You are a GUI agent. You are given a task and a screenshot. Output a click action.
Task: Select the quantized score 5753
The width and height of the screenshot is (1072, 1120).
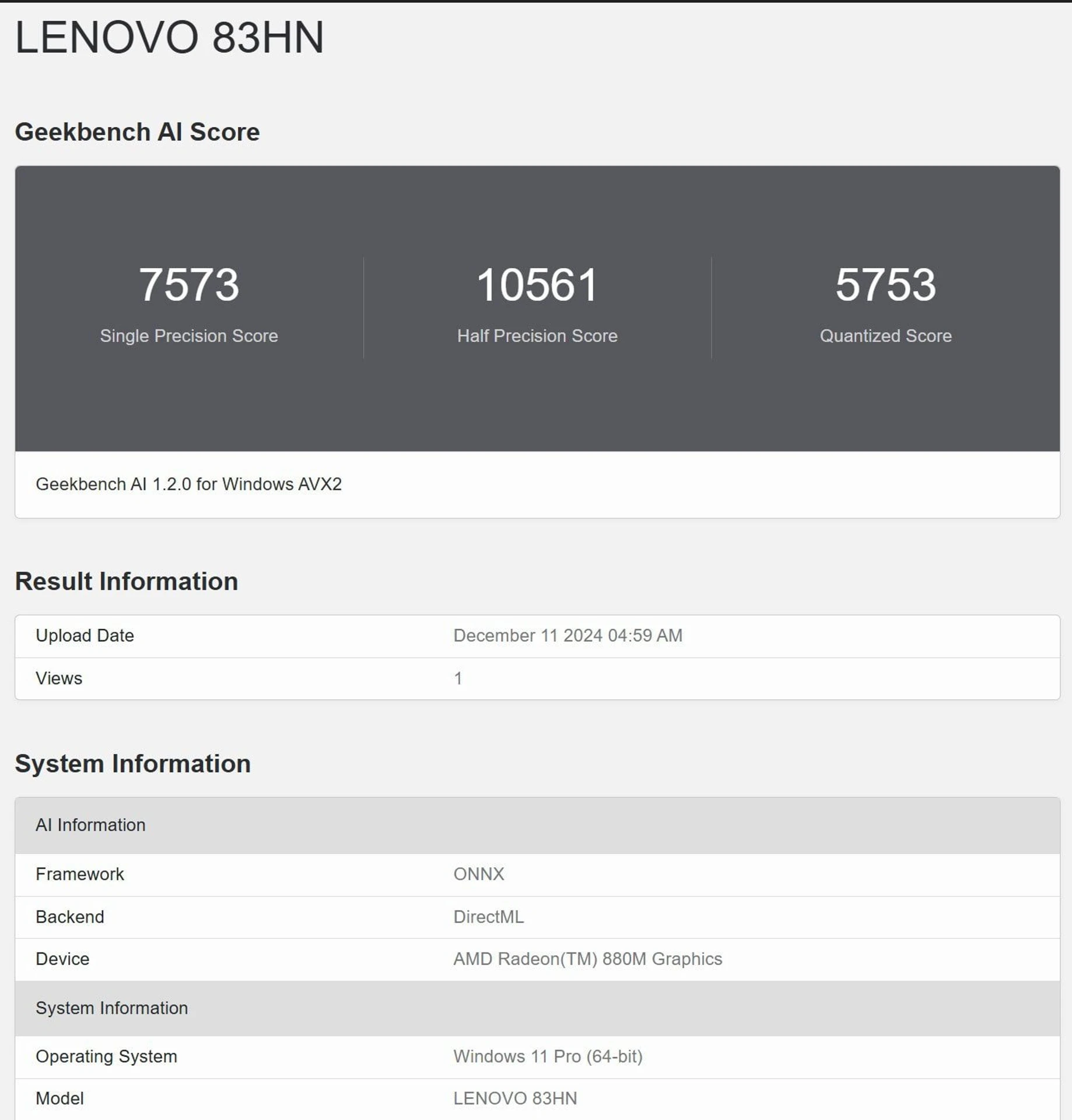pyautogui.click(x=885, y=285)
